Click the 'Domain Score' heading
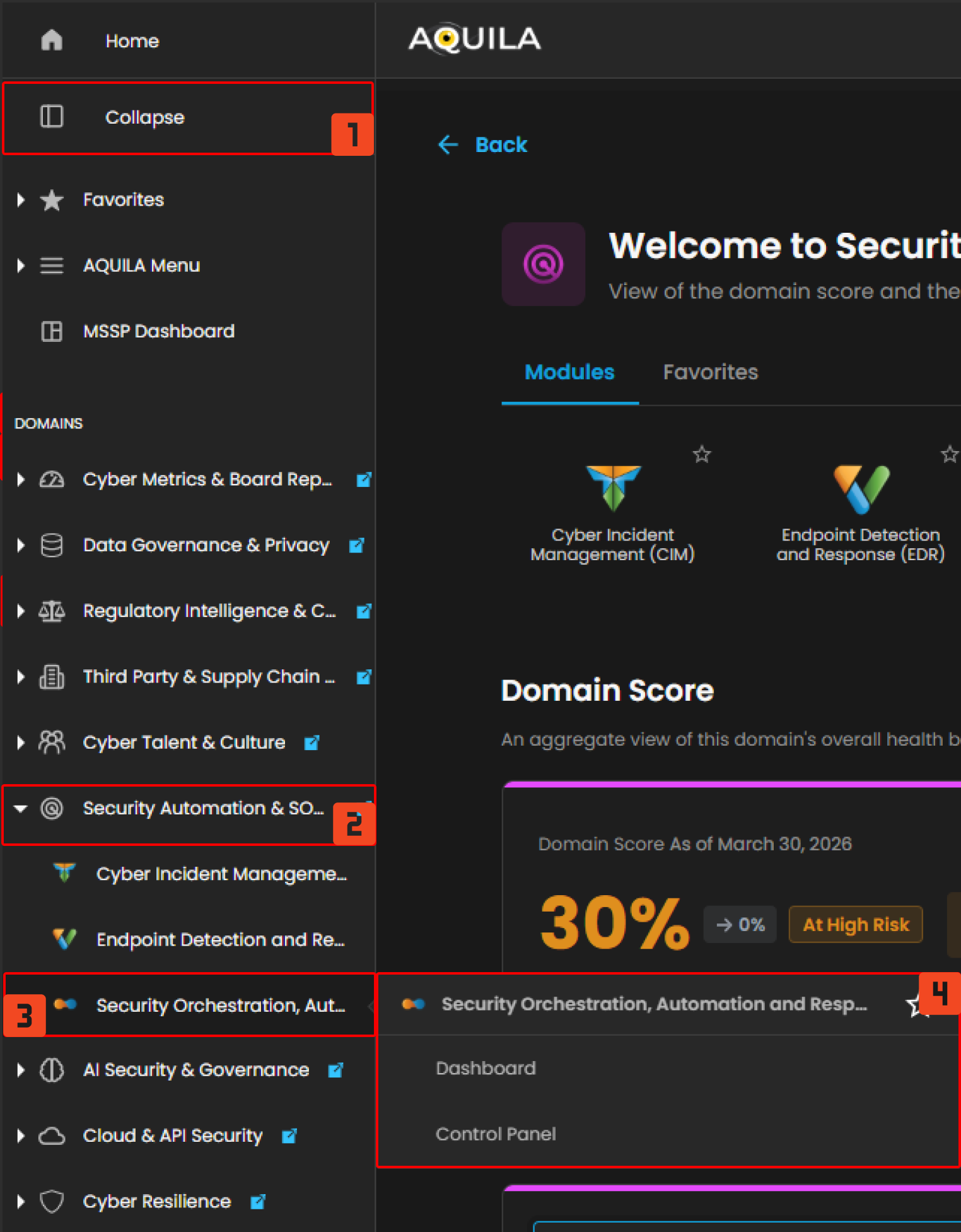Viewport: 961px width, 1232px height. point(607,690)
